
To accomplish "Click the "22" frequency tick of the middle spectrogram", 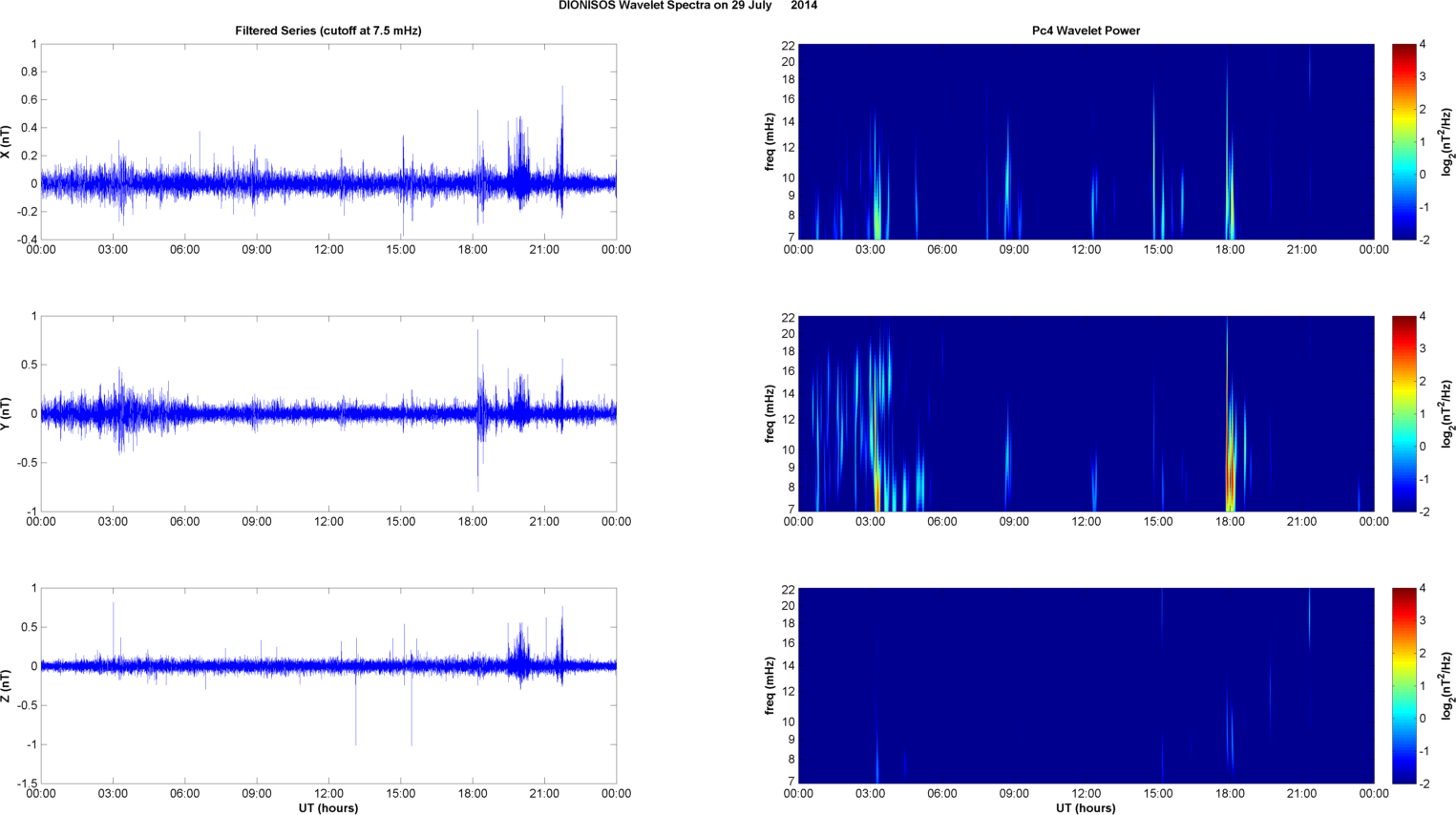I will pyautogui.click(x=789, y=318).
